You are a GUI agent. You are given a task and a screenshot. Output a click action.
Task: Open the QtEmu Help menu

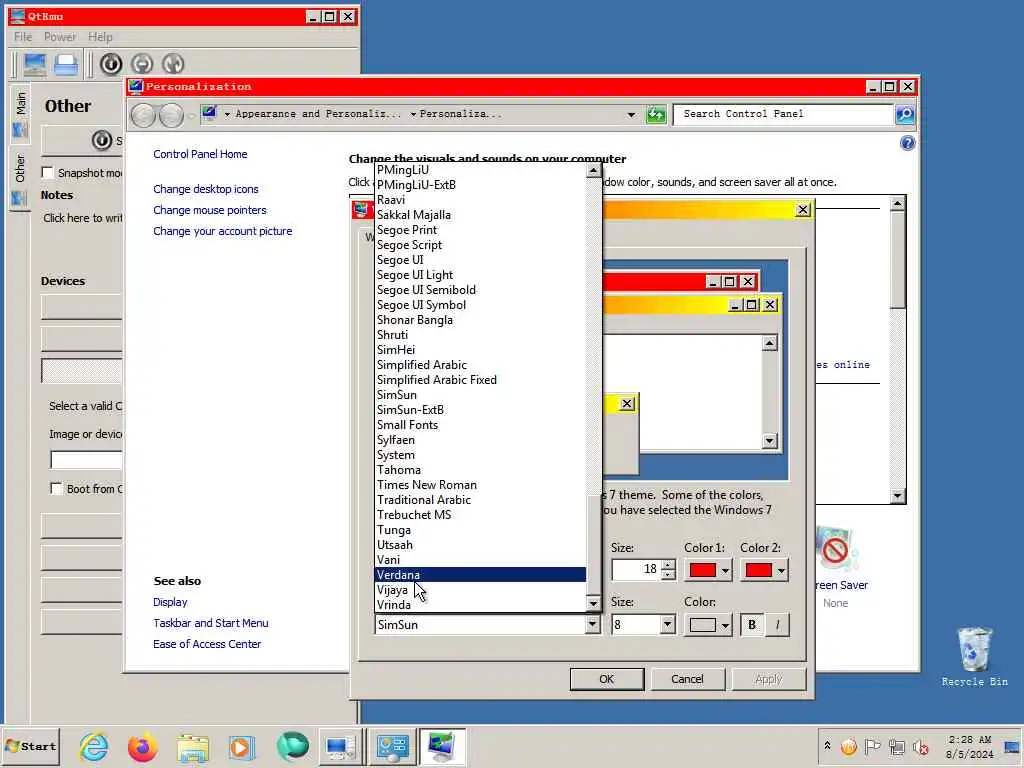(101, 37)
